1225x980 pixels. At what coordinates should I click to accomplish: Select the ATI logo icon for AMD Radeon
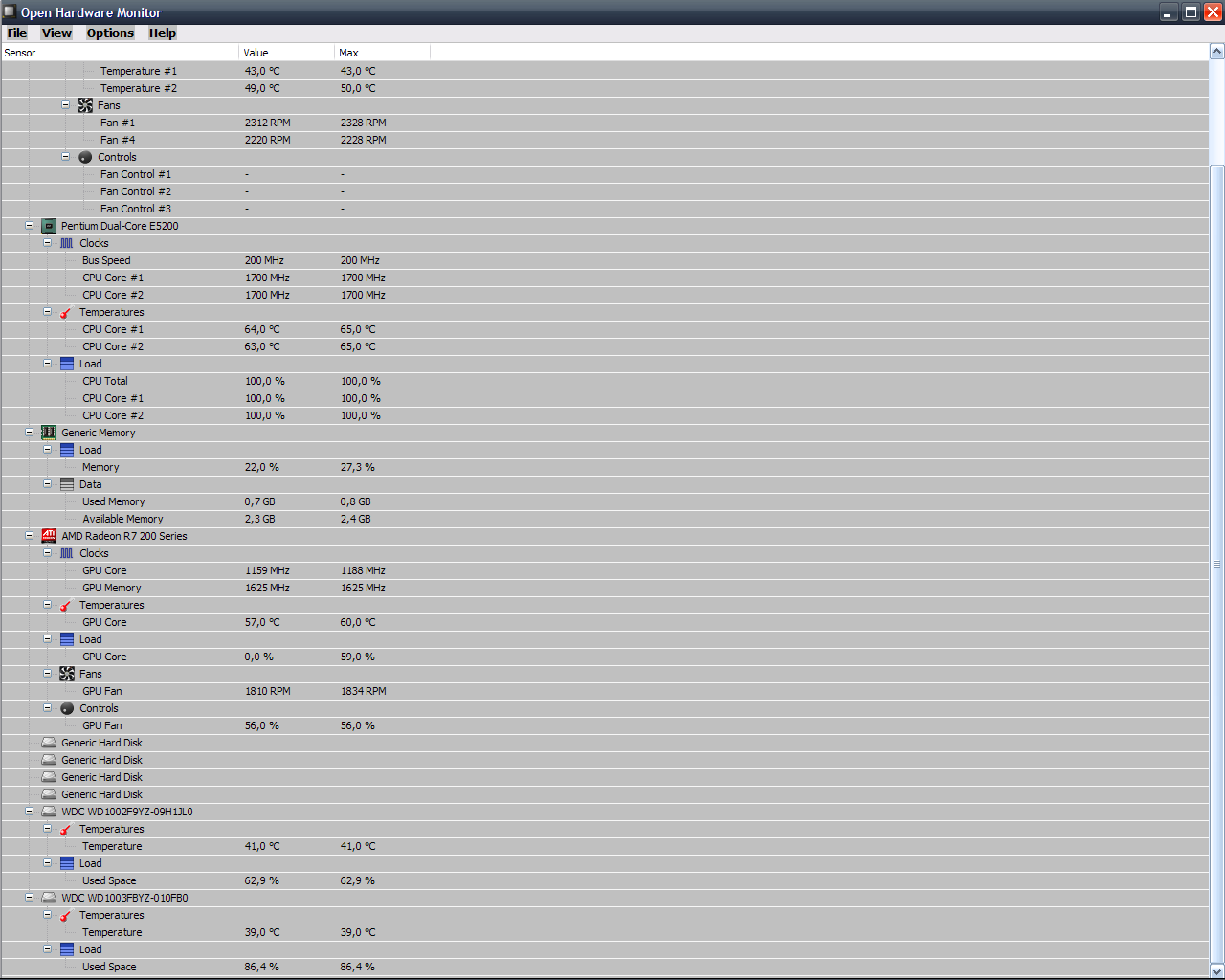[49, 536]
